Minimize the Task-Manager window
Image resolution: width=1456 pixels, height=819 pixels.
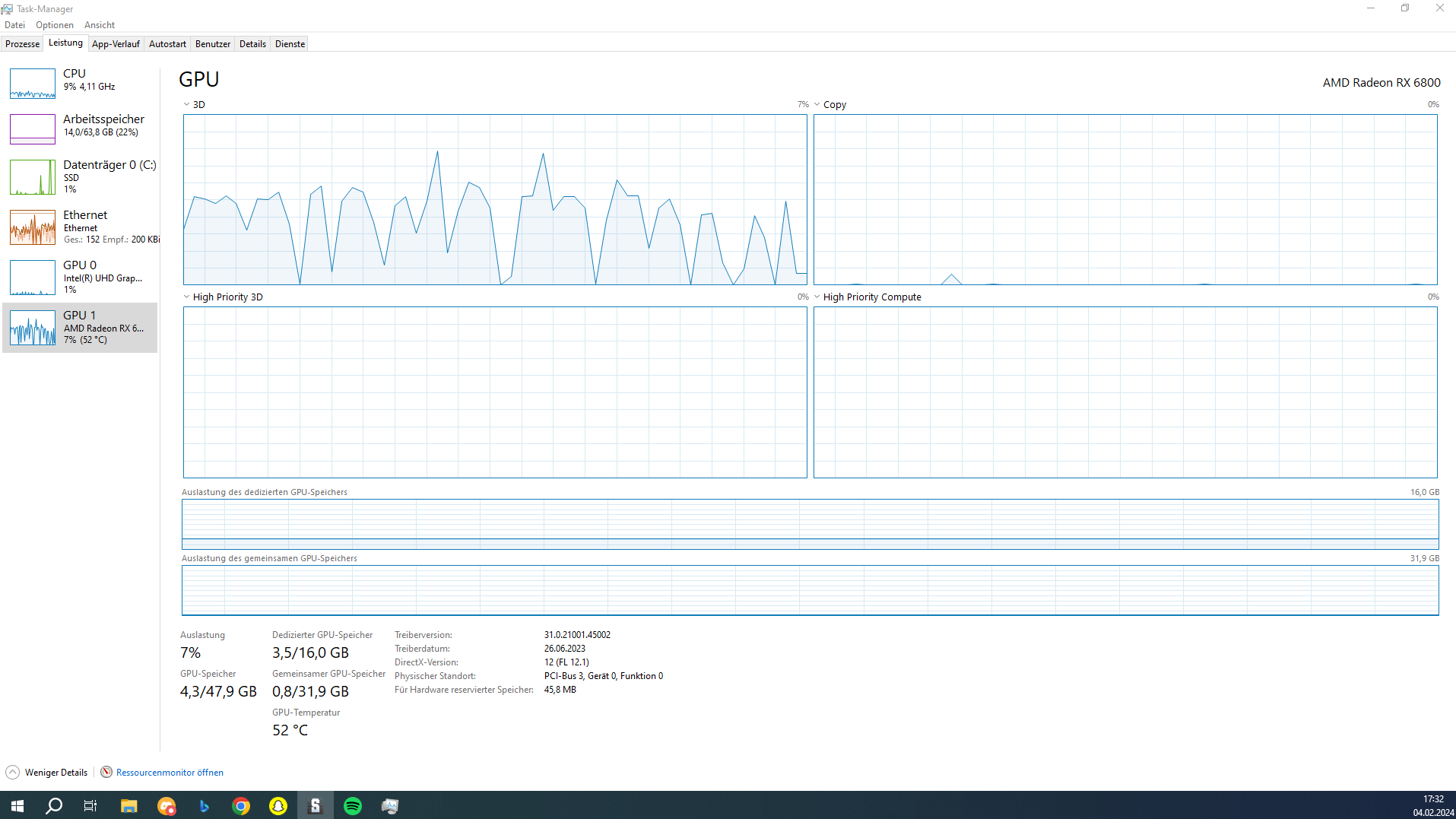(1371, 8)
